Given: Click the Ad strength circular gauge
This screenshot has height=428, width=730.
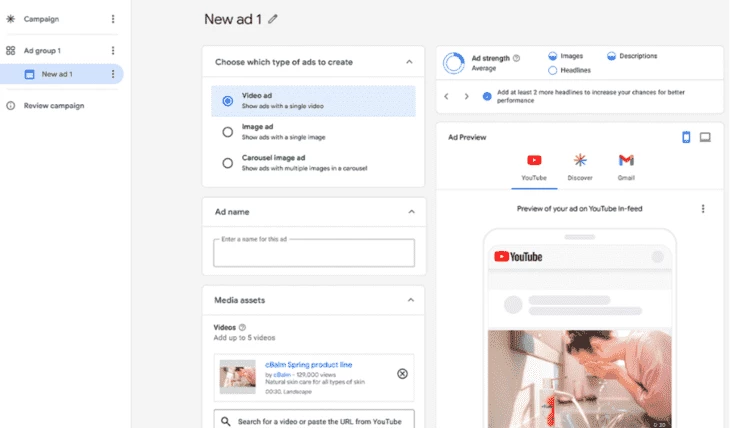Looking at the screenshot, I should (x=453, y=63).
